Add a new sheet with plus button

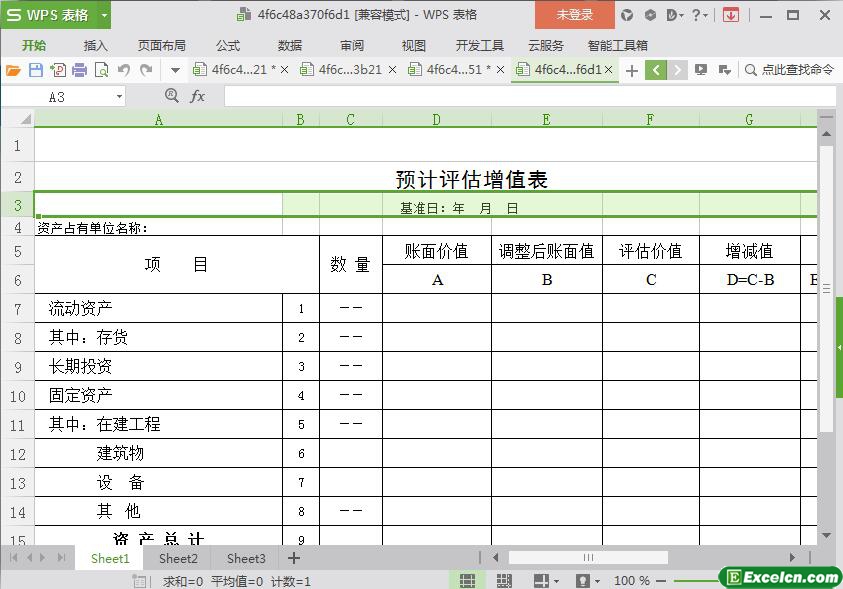[x=294, y=558]
